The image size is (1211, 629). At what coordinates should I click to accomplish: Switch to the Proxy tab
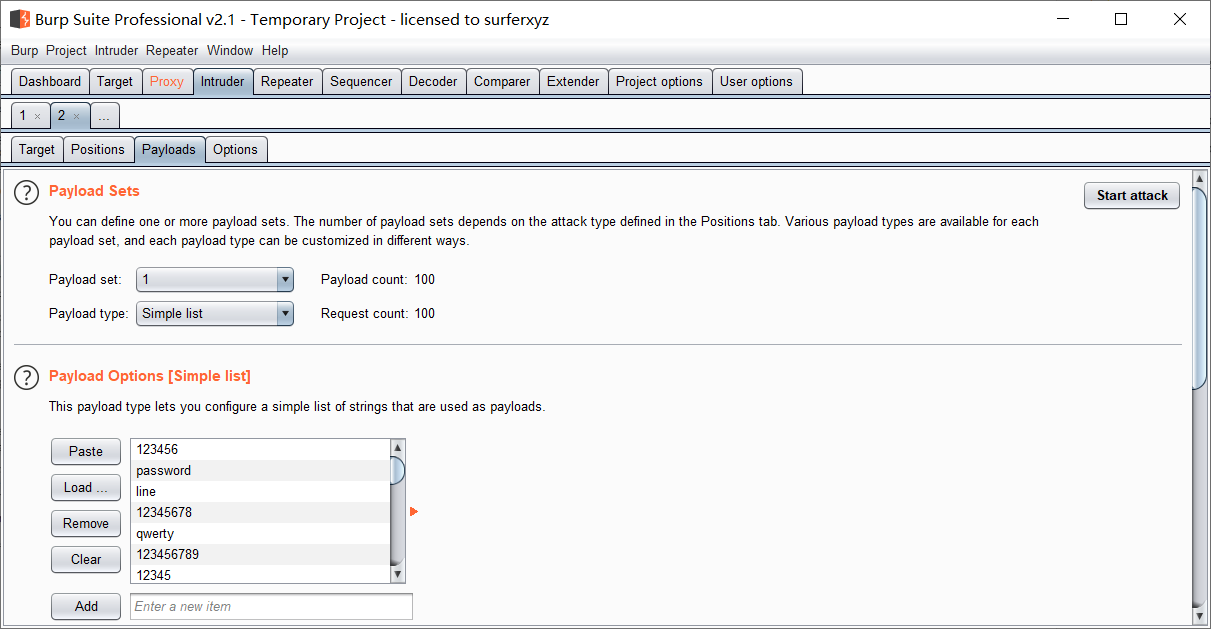pyautogui.click(x=167, y=82)
